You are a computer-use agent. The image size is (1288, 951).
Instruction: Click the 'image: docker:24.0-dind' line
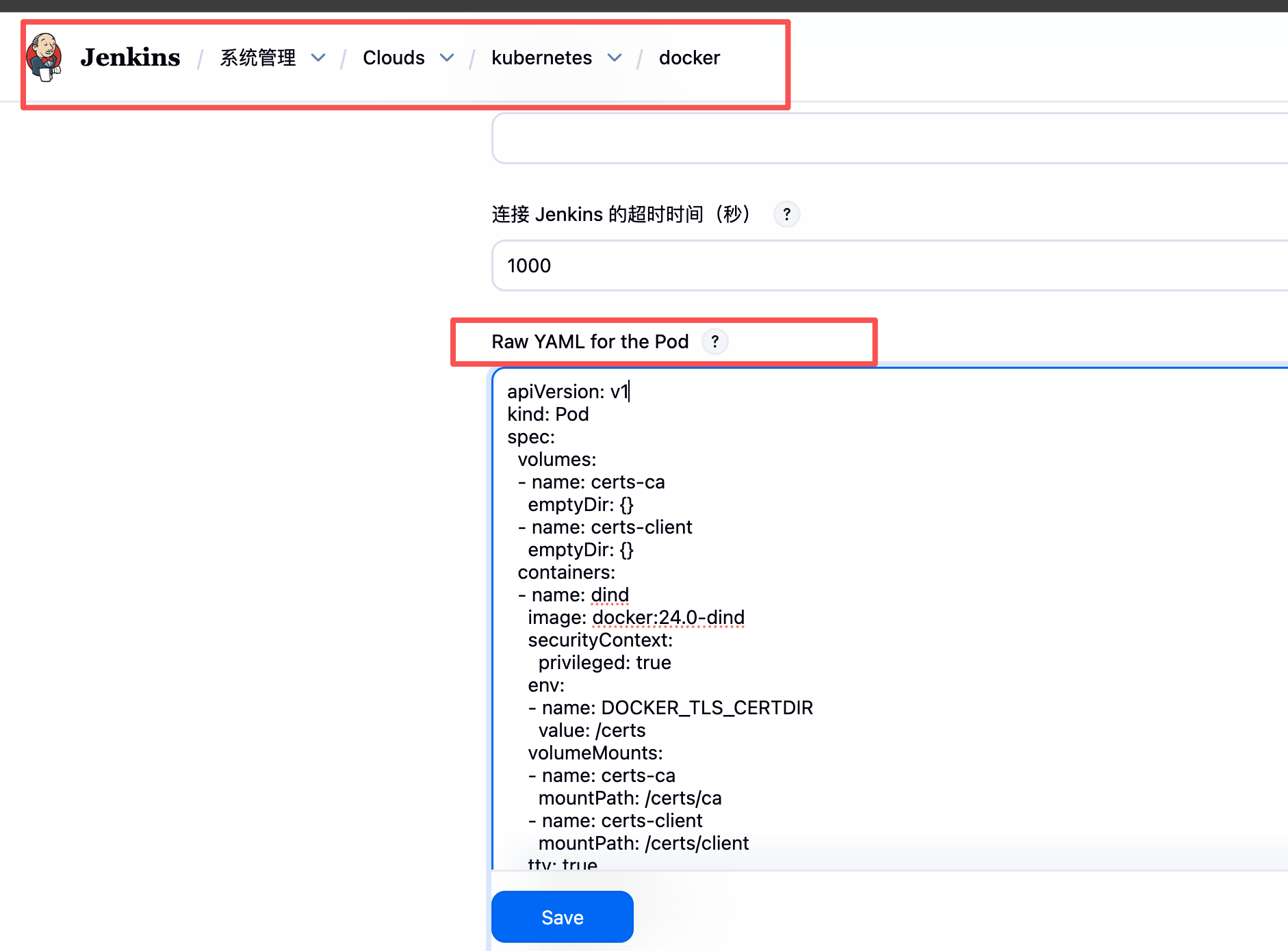click(636, 617)
